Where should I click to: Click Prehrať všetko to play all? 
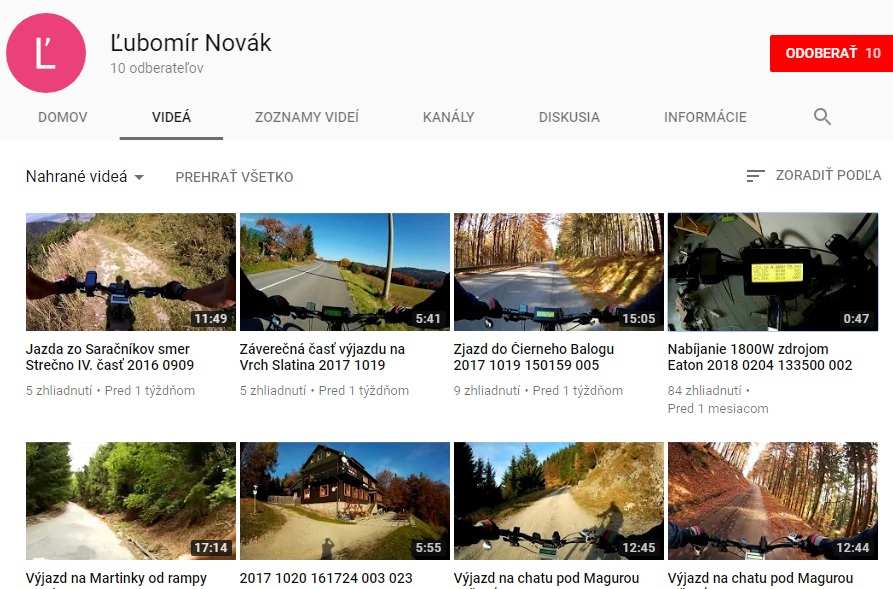(x=234, y=177)
